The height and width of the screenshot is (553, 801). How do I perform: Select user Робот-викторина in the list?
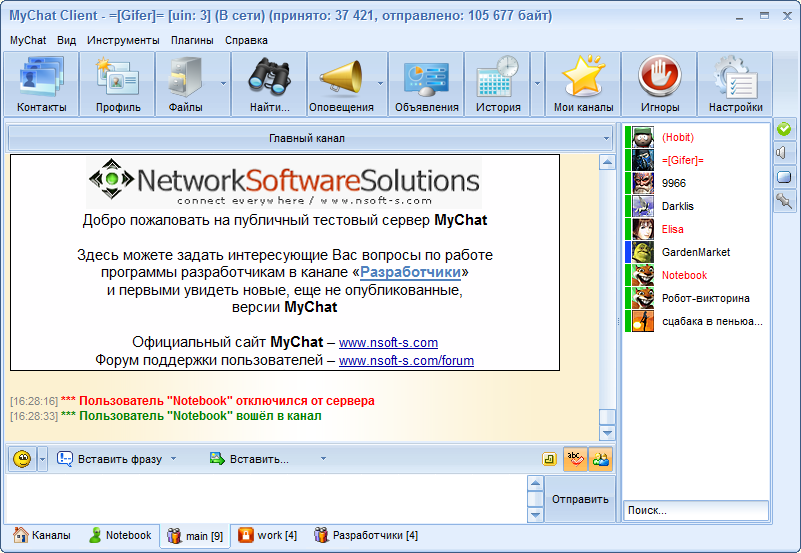point(695,298)
